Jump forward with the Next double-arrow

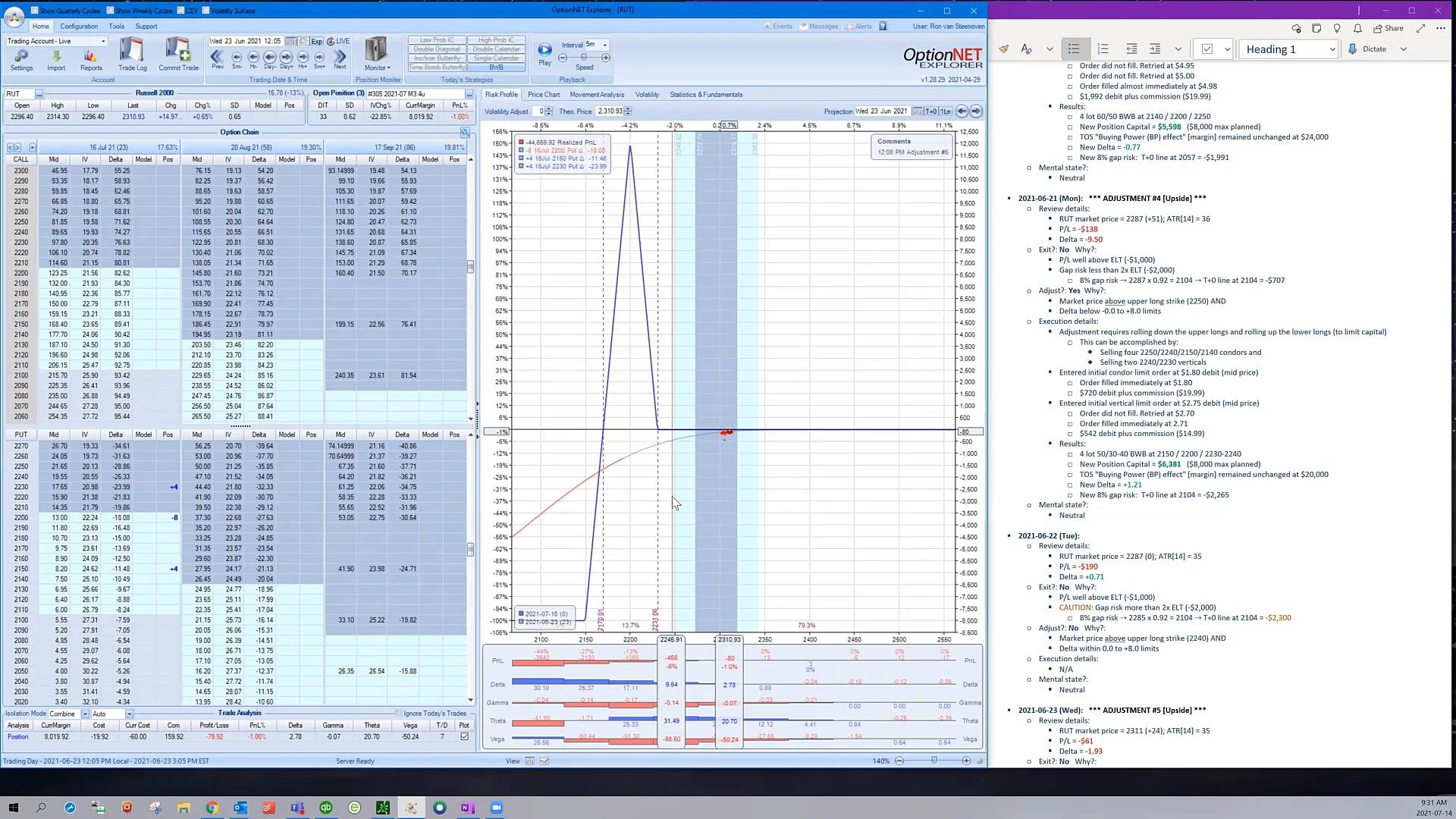point(340,58)
